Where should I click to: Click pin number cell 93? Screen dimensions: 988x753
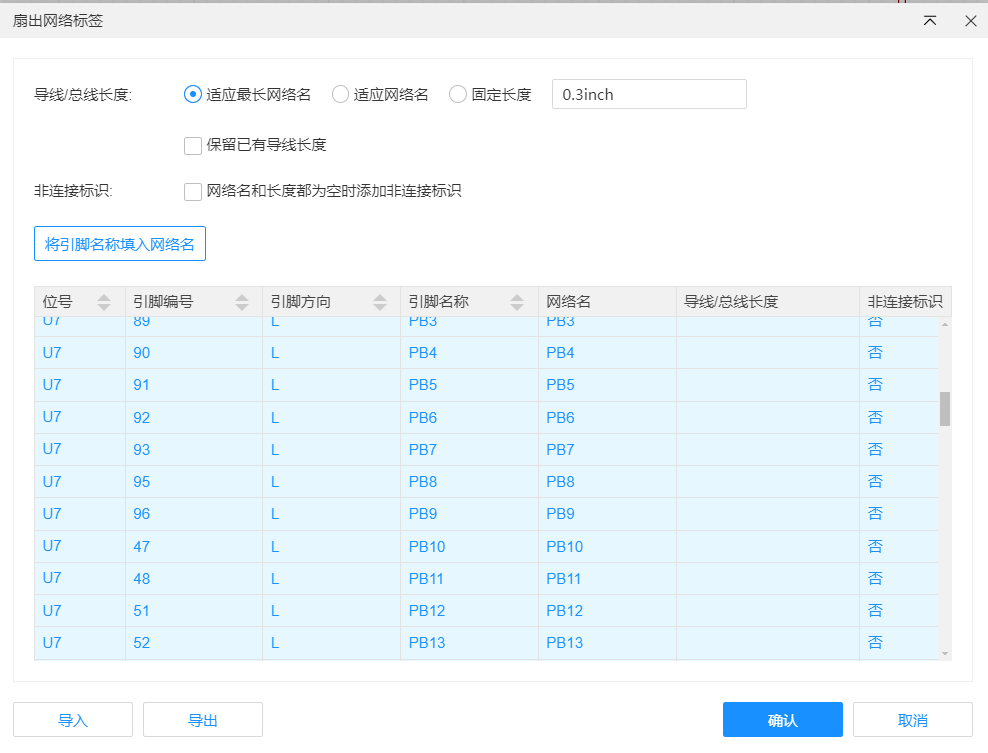coord(194,450)
